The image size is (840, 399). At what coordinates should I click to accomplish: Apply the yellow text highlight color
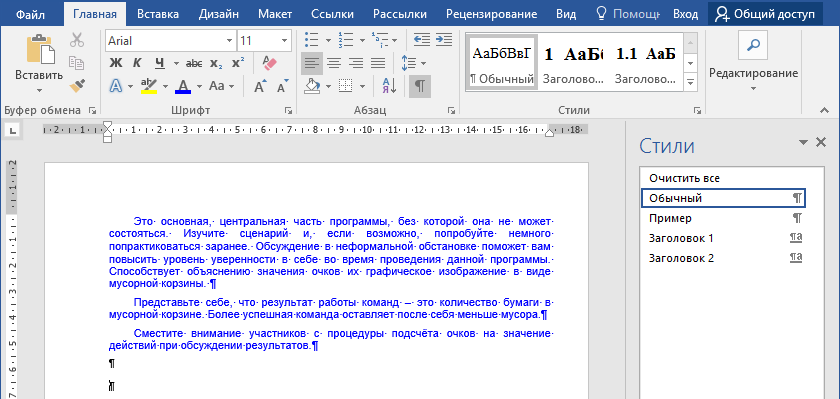coord(148,86)
